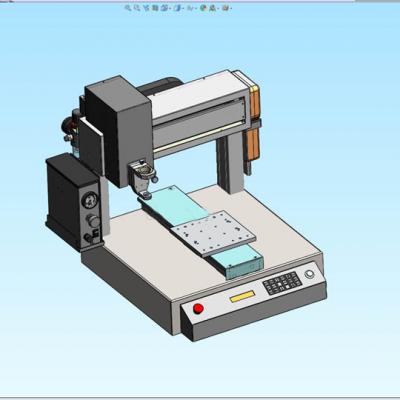The height and width of the screenshot is (400, 400).
Task: Select the yellow display face on front panel
Action: (x=242, y=296)
